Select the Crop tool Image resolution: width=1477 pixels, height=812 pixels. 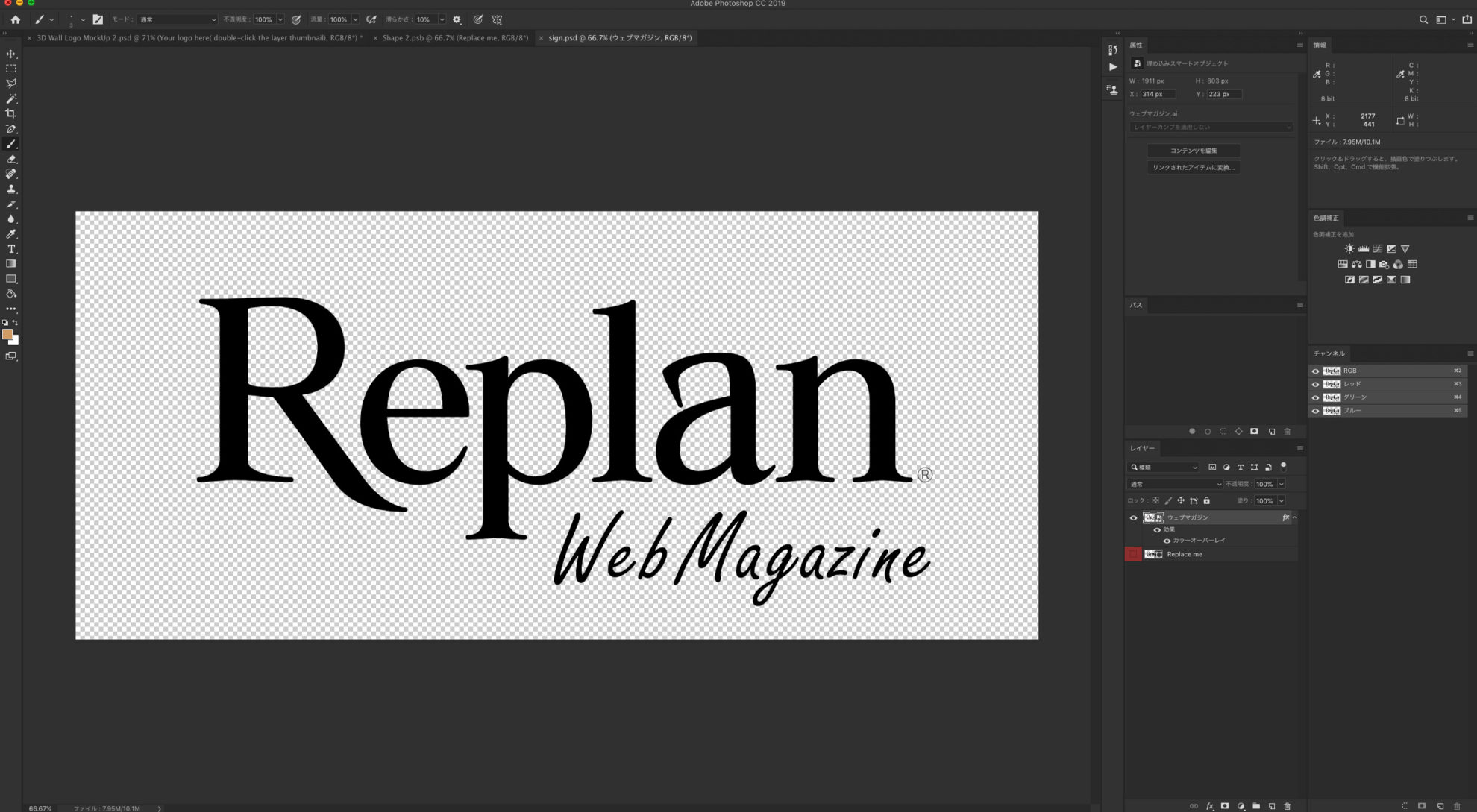coord(11,113)
